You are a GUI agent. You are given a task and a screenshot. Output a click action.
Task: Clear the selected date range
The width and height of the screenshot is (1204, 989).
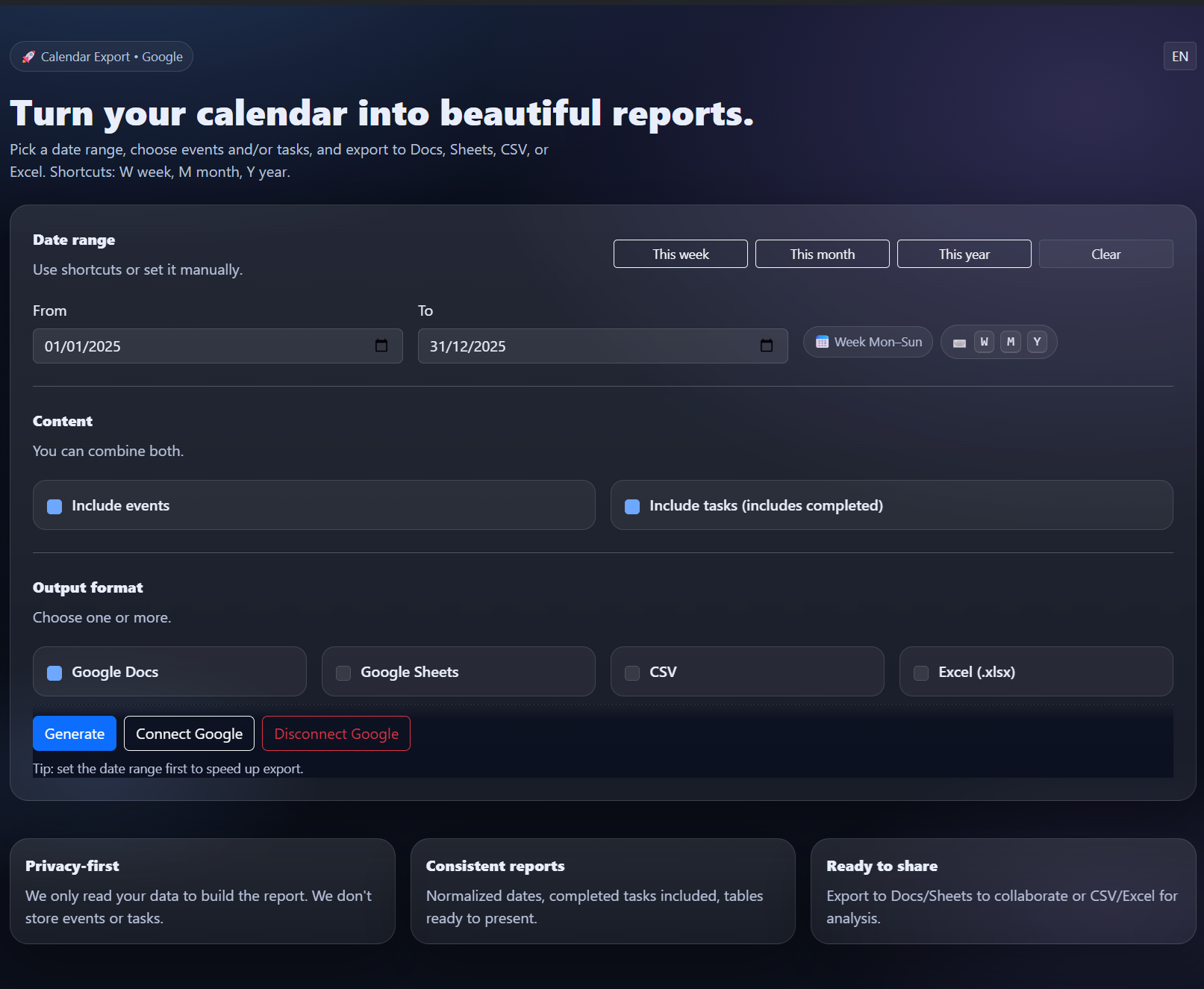click(1105, 254)
